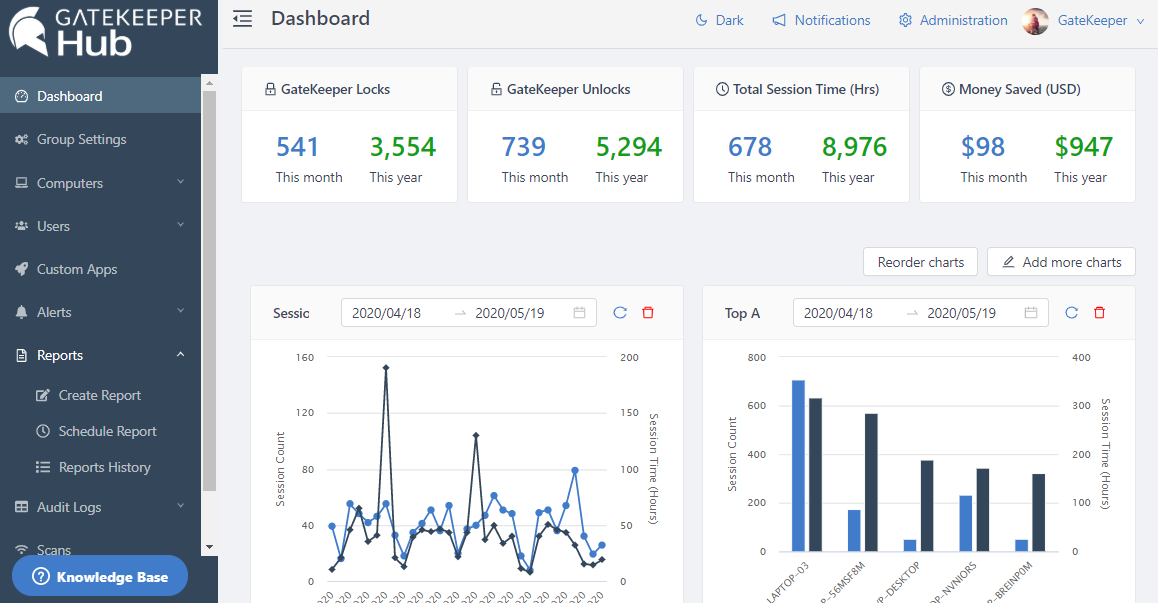The width and height of the screenshot is (1158, 603).
Task: Open the Knowledge Base help
Action: click(x=100, y=577)
